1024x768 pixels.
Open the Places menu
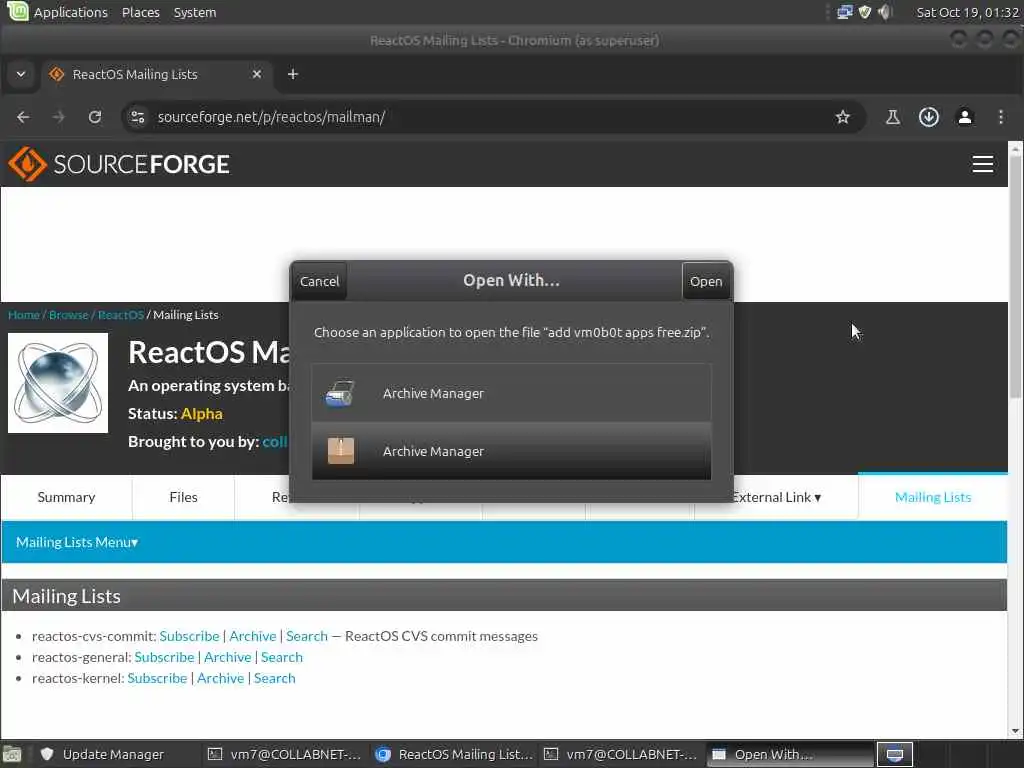tap(140, 12)
